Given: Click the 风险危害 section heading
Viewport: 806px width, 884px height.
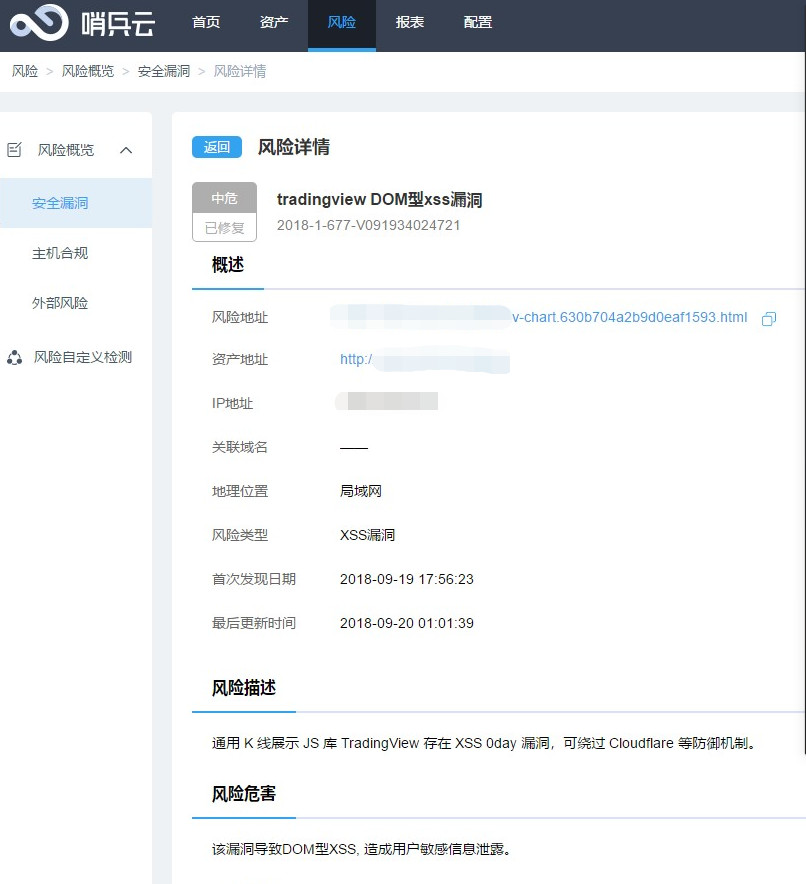Looking at the screenshot, I should tap(243, 794).
